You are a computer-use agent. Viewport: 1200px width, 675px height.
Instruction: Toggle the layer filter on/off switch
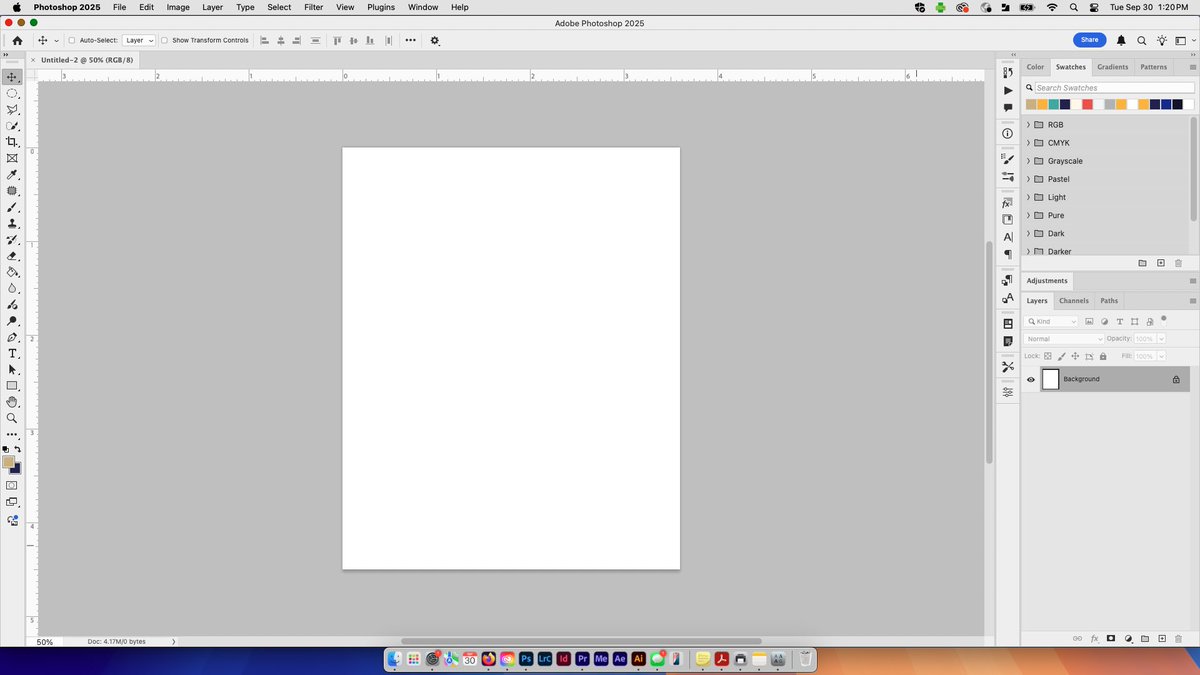[x=1164, y=320]
